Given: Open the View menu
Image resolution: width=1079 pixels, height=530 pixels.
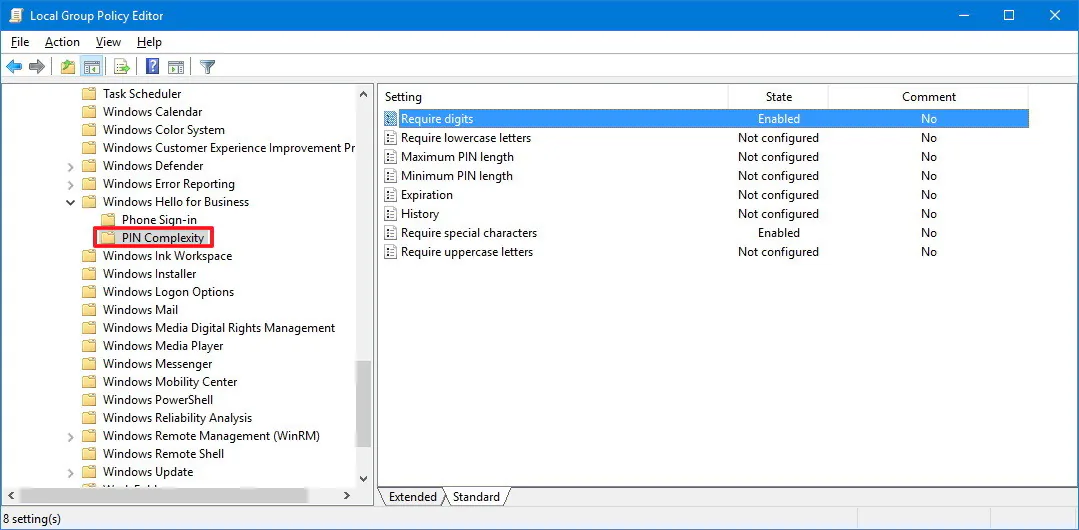Looking at the screenshot, I should [108, 42].
